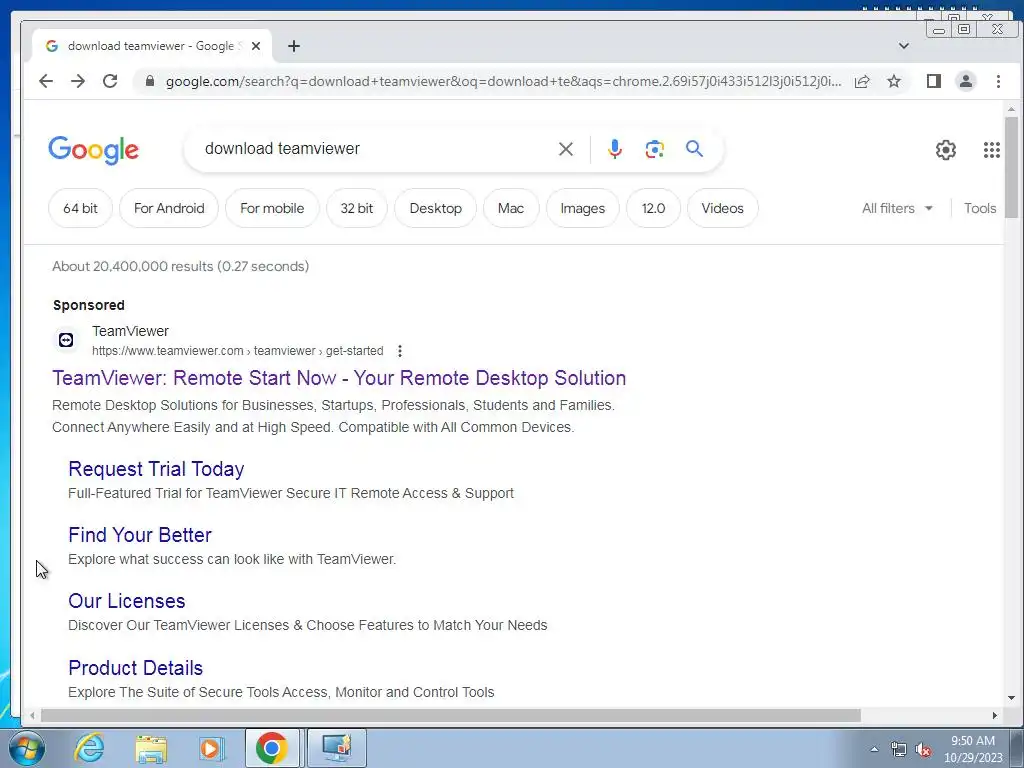
Task: Click the vertical scrollbar up arrow
Action: (1012, 109)
